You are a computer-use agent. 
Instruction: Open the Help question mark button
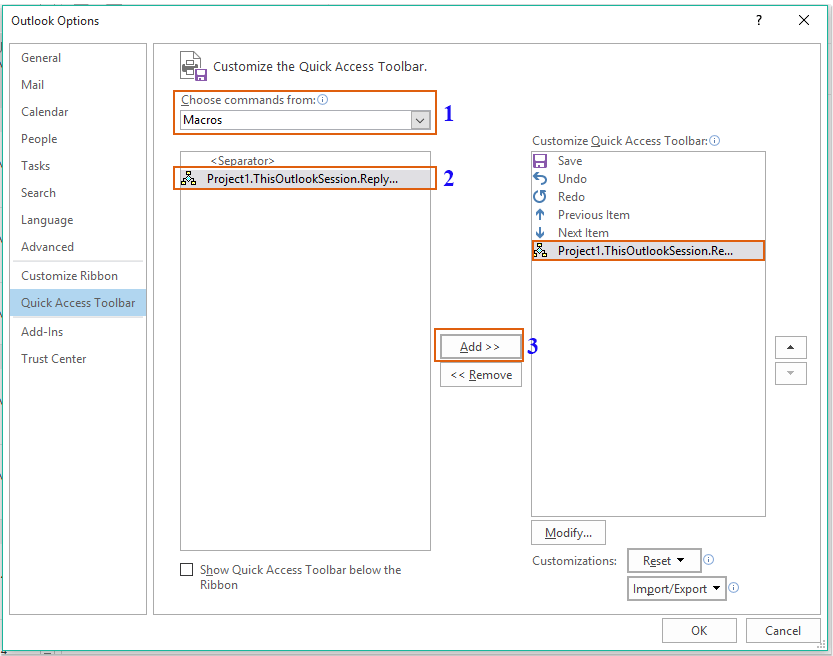pos(759,20)
